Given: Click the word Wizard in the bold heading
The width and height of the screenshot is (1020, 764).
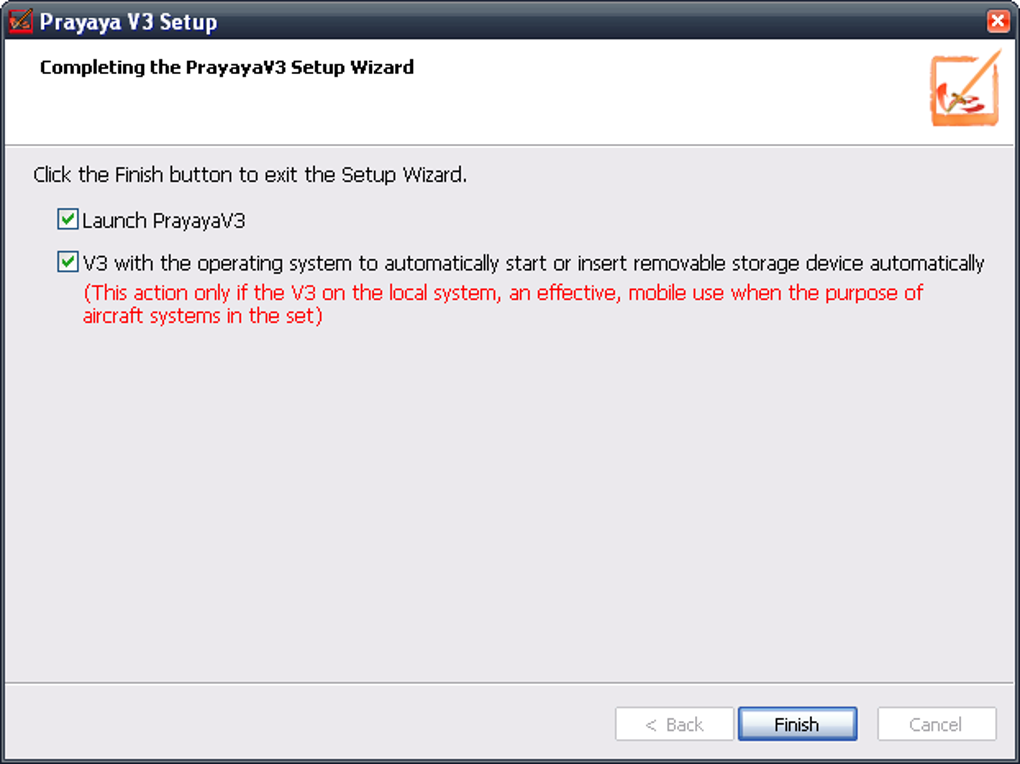Looking at the screenshot, I should pyautogui.click(x=383, y=68).
